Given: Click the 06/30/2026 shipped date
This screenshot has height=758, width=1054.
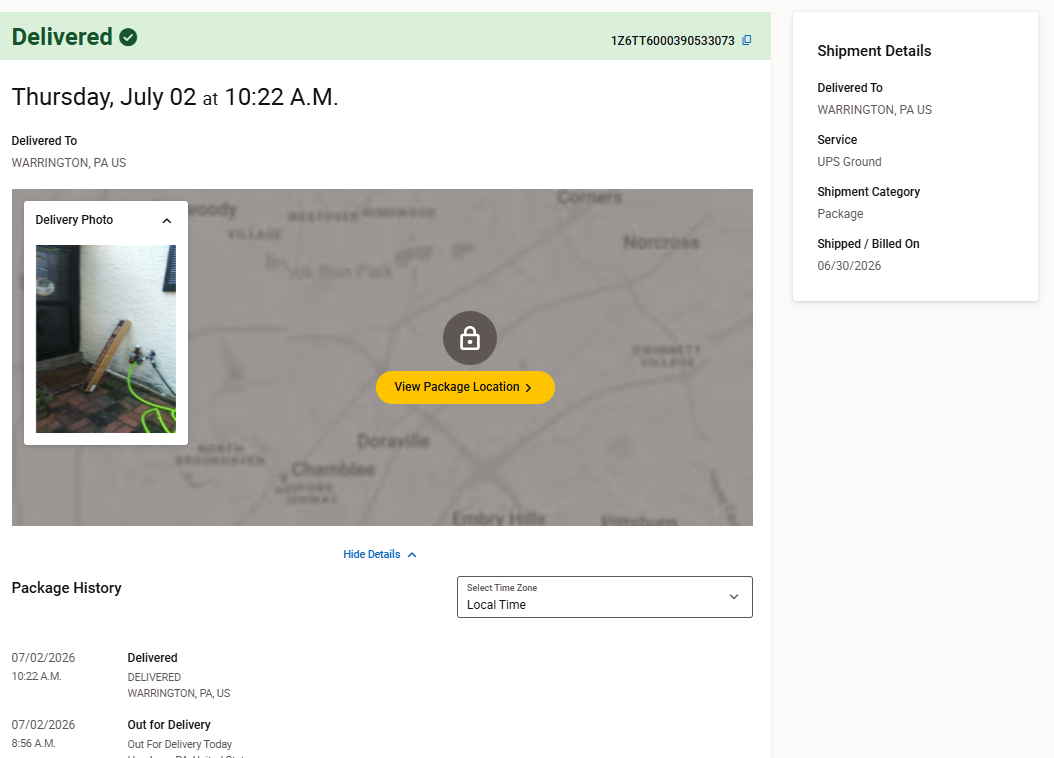Looking at the screenshot, I should click(x=849, y=266).
